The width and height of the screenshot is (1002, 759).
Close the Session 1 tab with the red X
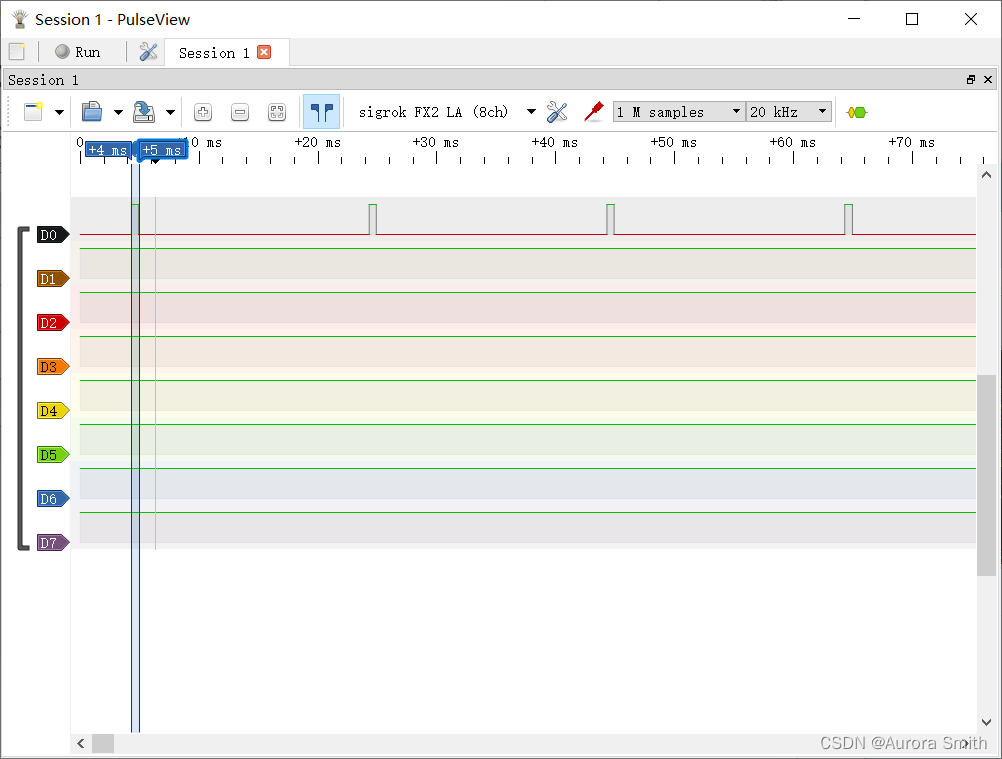click(264, 52)
